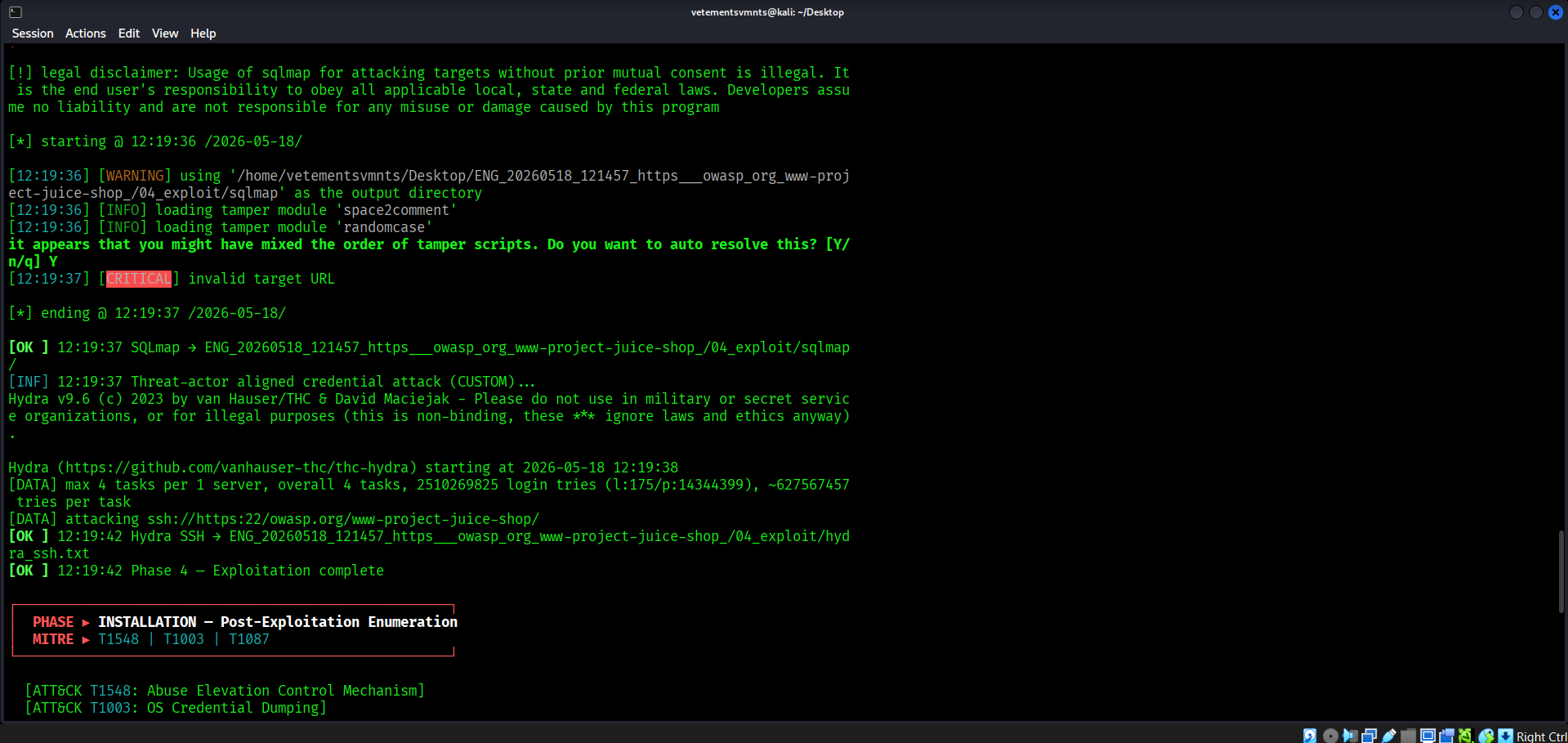Click 'invalid target URL' message text
The image size is (1568, 743).
point(261,279)
